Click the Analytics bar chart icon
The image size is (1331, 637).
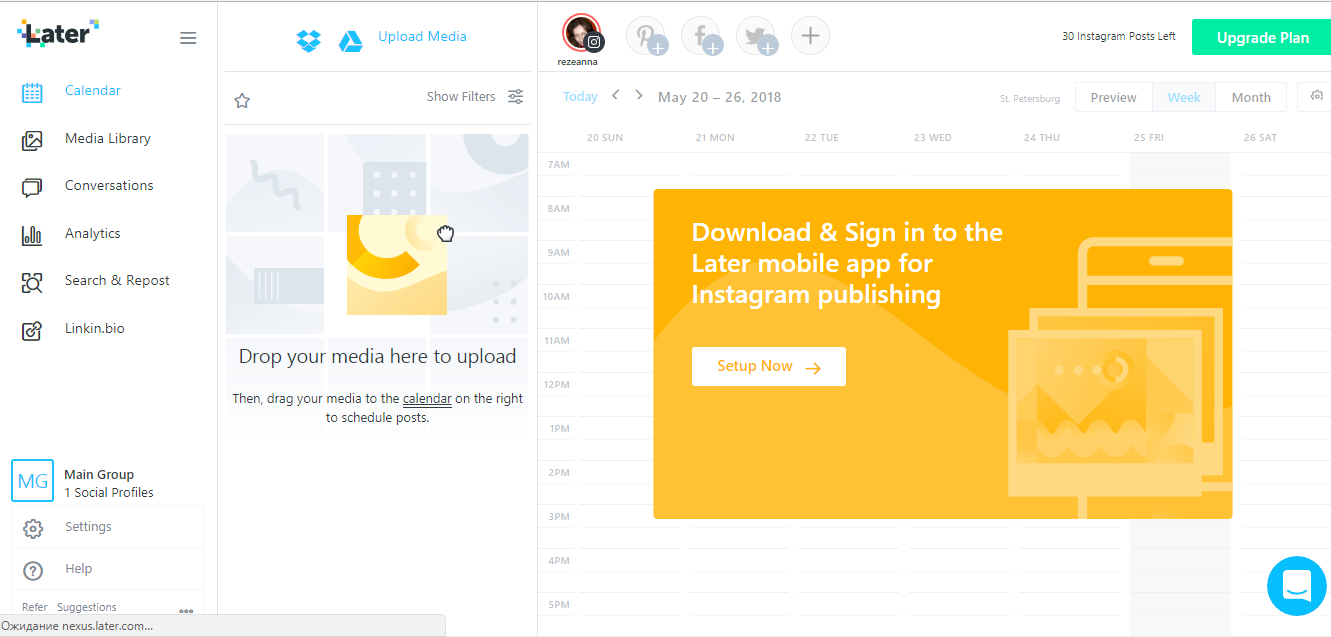coord(32,235)
